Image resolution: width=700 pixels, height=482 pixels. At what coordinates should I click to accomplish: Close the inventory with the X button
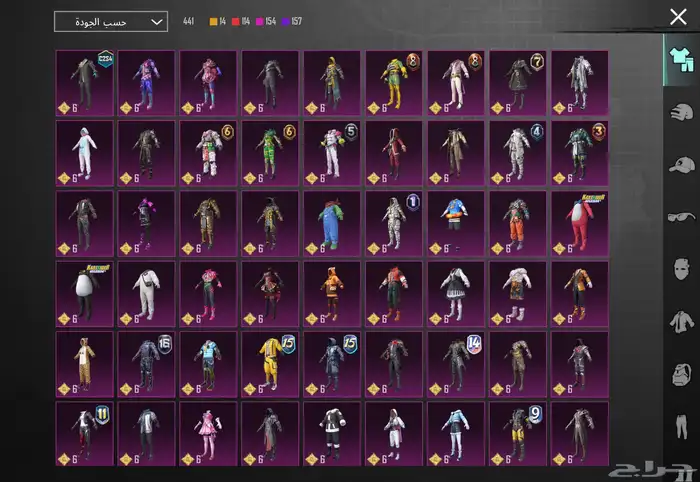tap(677, 16)
